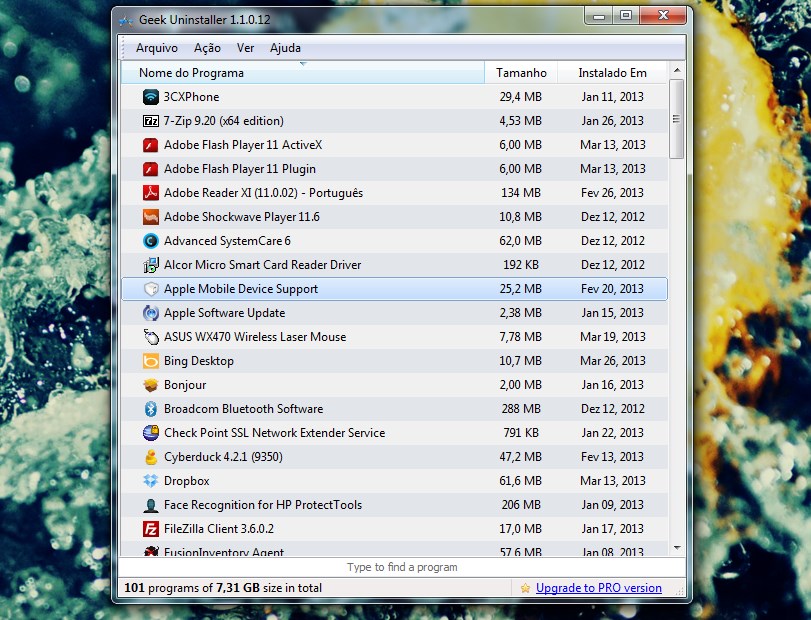The height and width of the screenshot is (620, 811).
Task: Select the FileZilla Client icon
Action: point(151,529)
